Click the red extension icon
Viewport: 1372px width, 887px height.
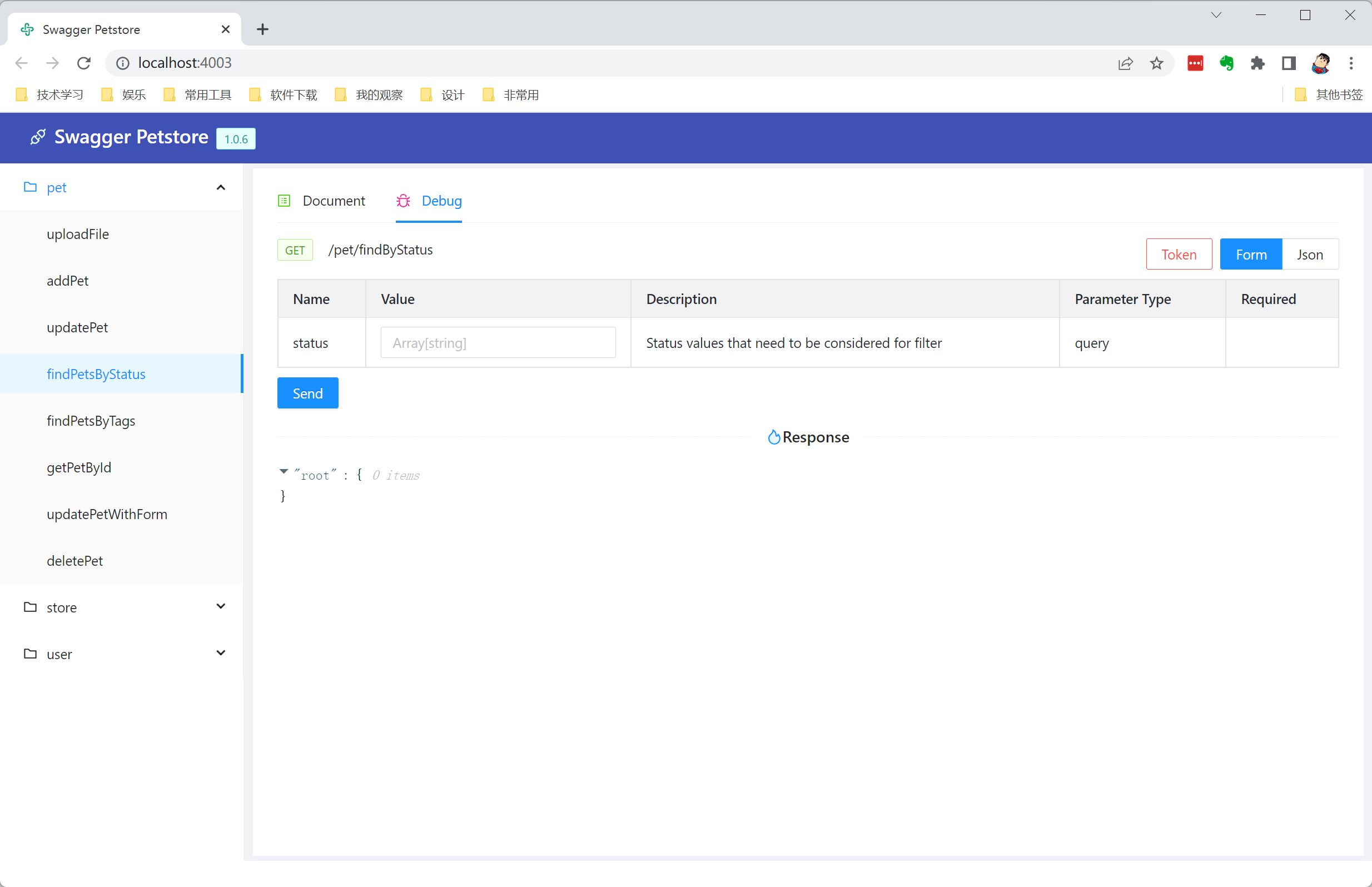(x=1195, y=63)
